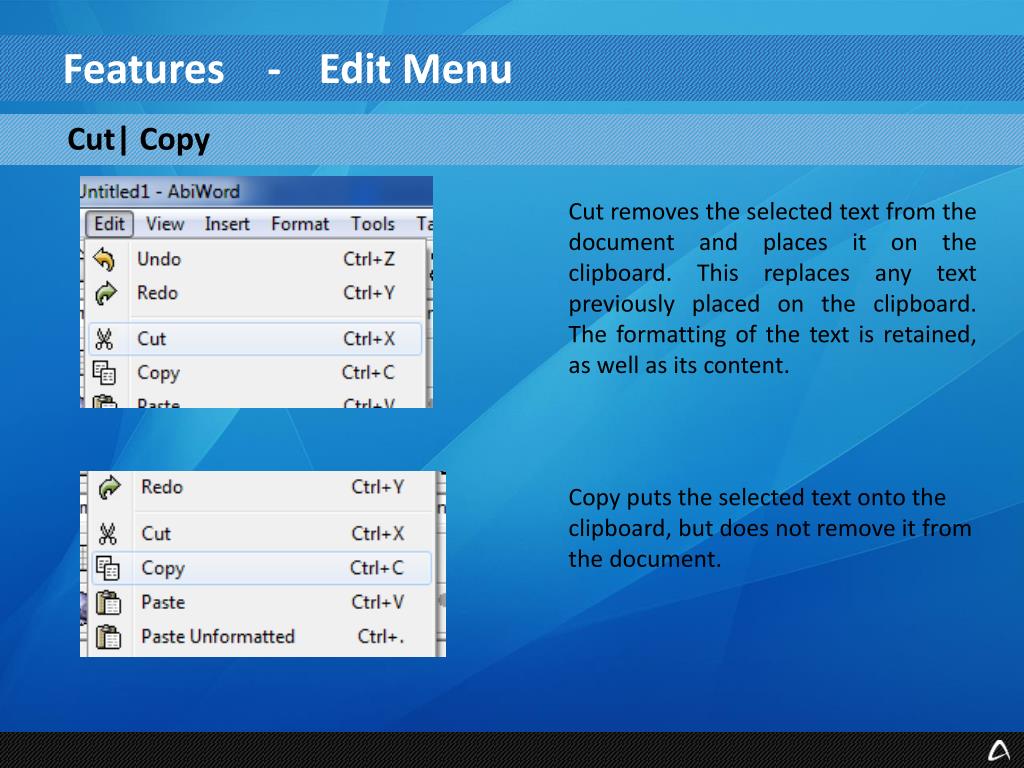
Task: Choose Undo in the upper Edit menu
Action: (257, 259)
